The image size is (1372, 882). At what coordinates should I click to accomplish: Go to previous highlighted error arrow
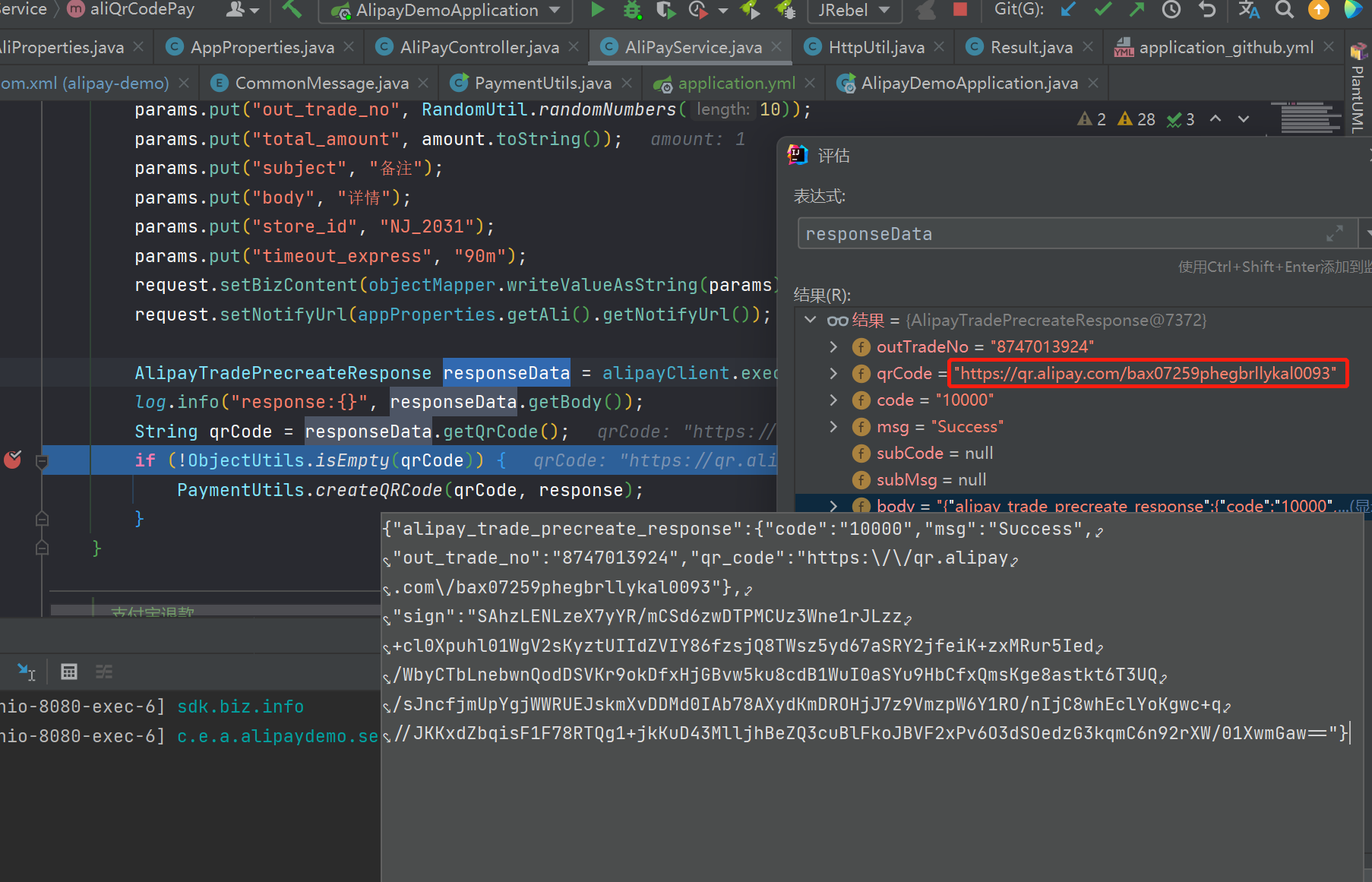[1216, 119]
